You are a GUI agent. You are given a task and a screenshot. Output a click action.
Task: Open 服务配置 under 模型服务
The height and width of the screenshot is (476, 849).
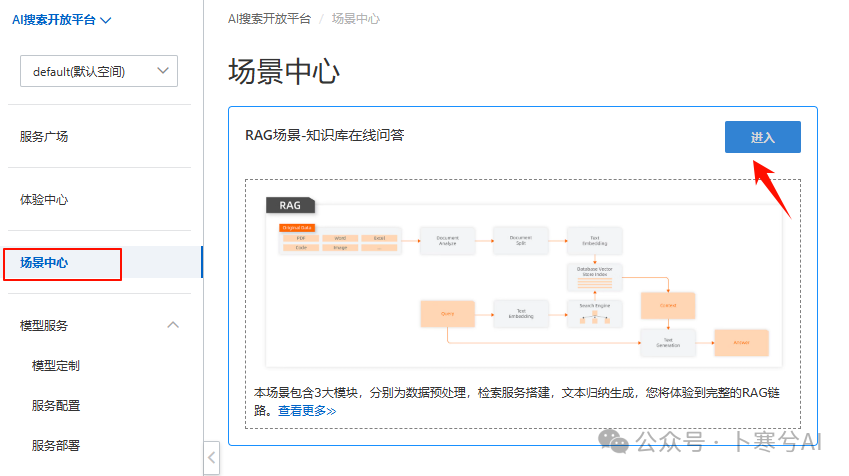click(56, 406)
